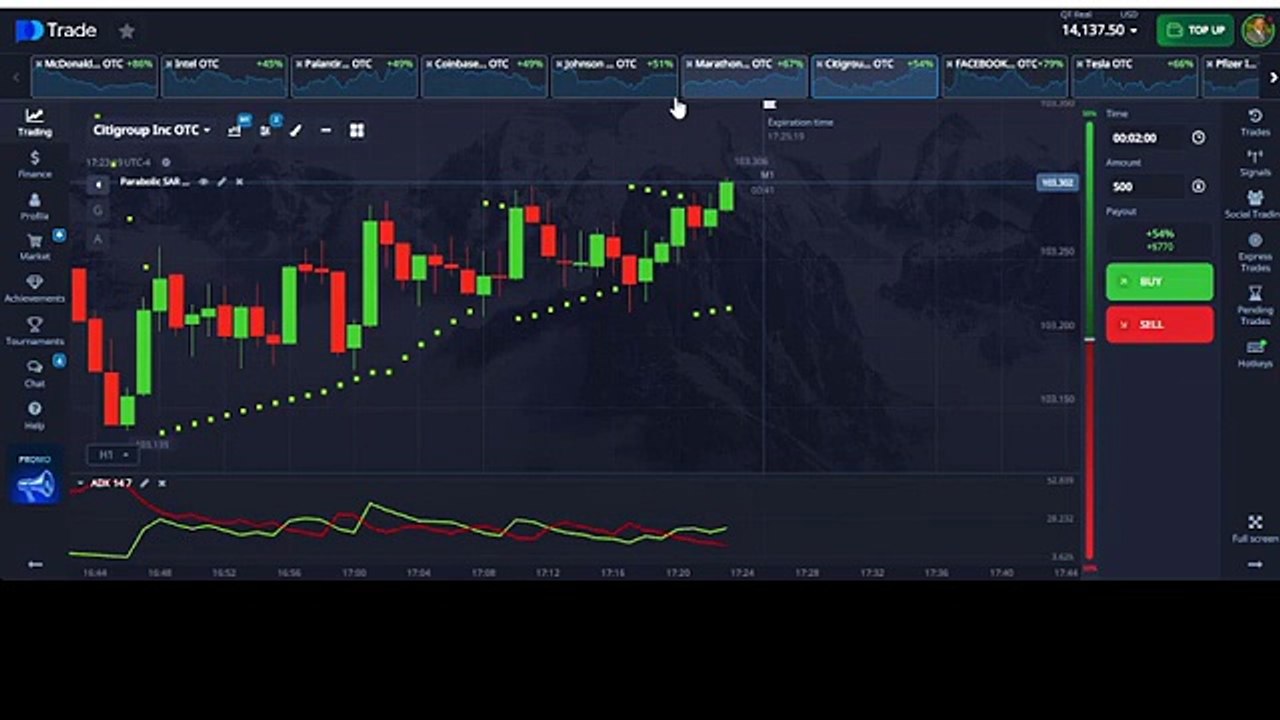Open Express Trades panel
1280x720 pixels.
[1255, 252]
